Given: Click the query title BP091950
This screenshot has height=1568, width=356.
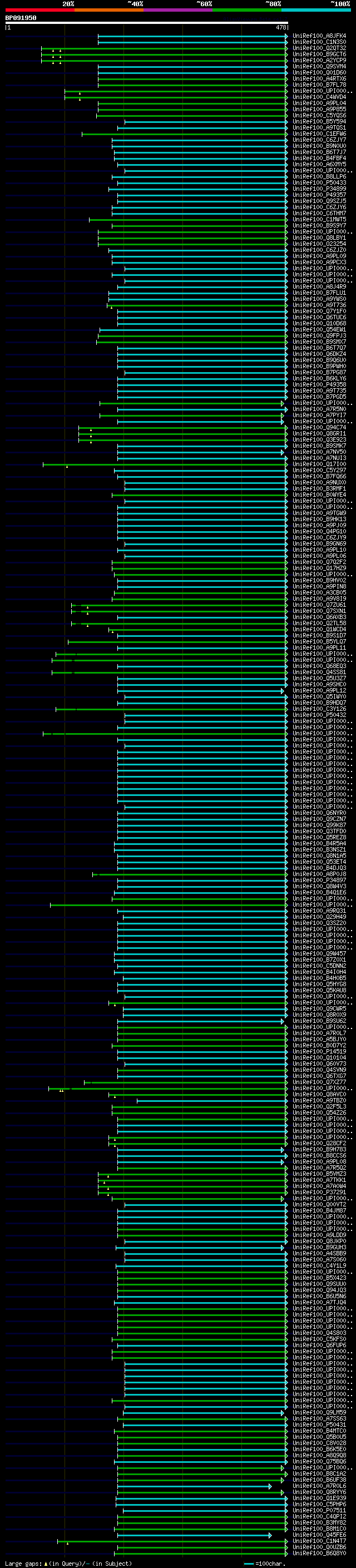Looking at the screenshot, I should tap(21, 18).
